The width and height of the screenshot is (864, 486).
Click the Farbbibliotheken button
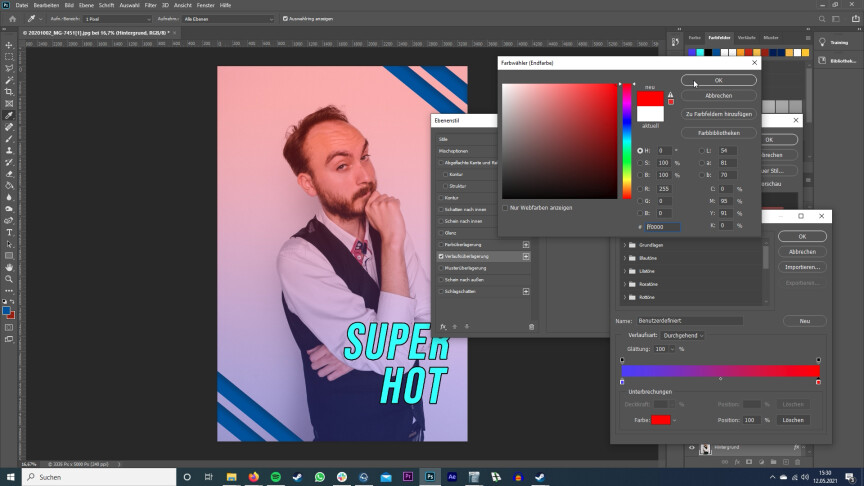tap(717, 132)
